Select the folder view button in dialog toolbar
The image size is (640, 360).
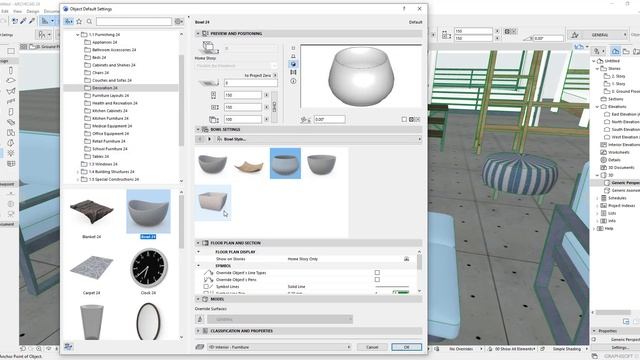(x=69, y=21)
